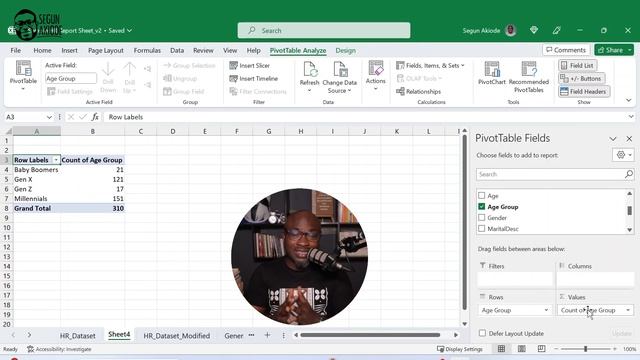Open the Design ribbon tab

[345, 50]
